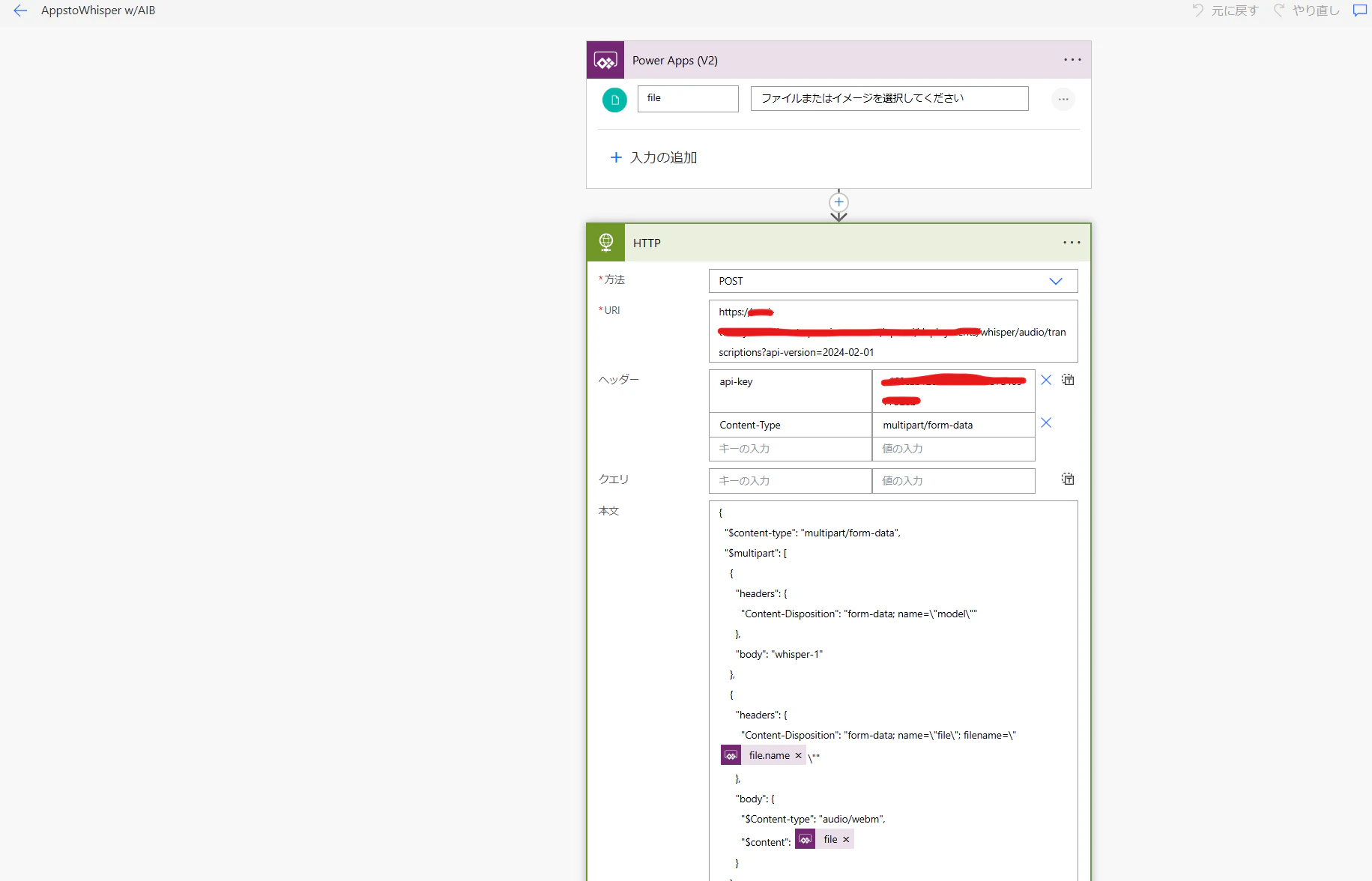Remove the file.name token from body
This screenshot has width=1372, height=881.
tap(798, 755)
